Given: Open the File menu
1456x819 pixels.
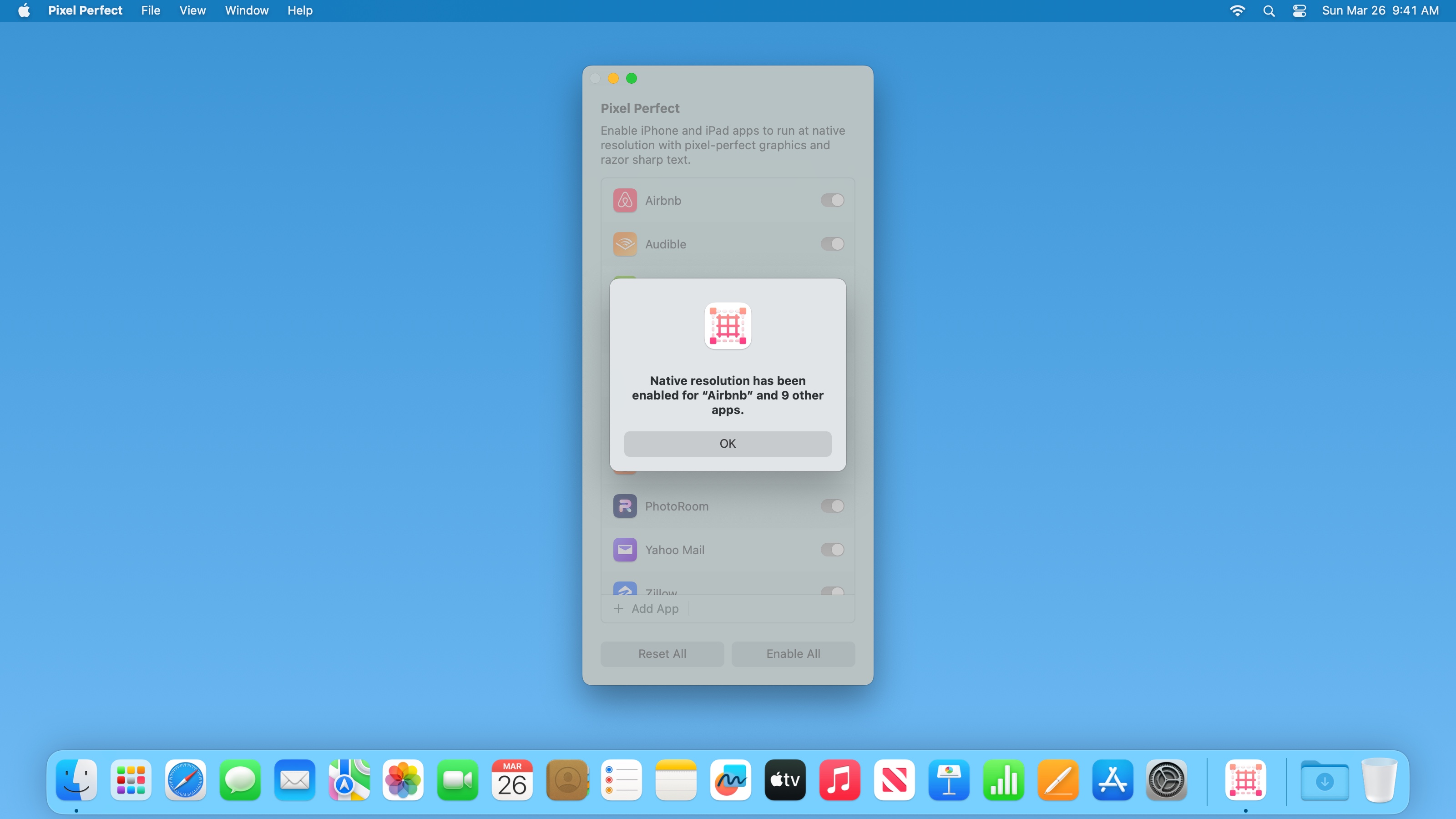Looking at the screenshot, I should coord(150,11).
